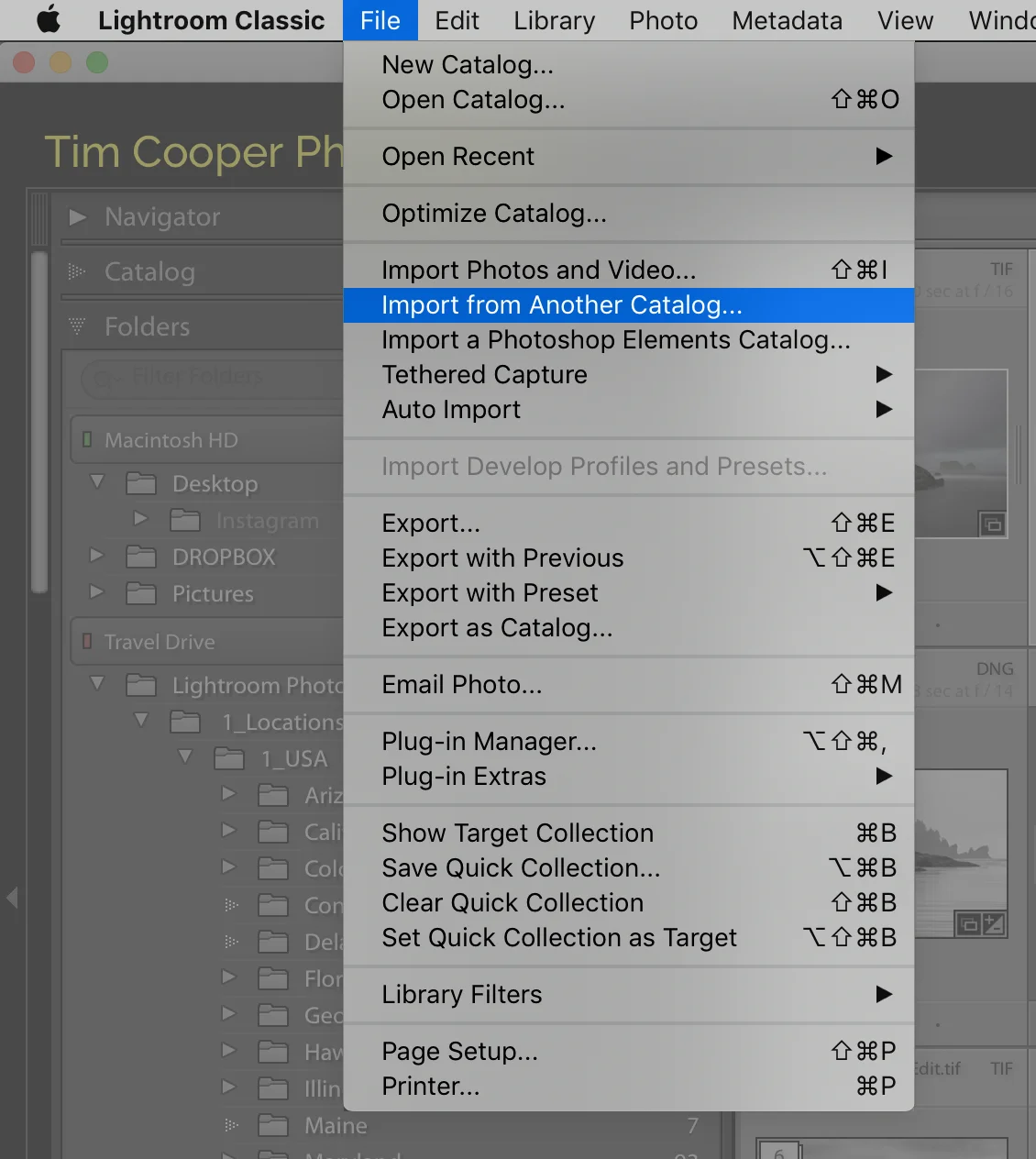Select the Maine folder icon
The image size is (1036, 1159).
click(x=273, y=1125)
